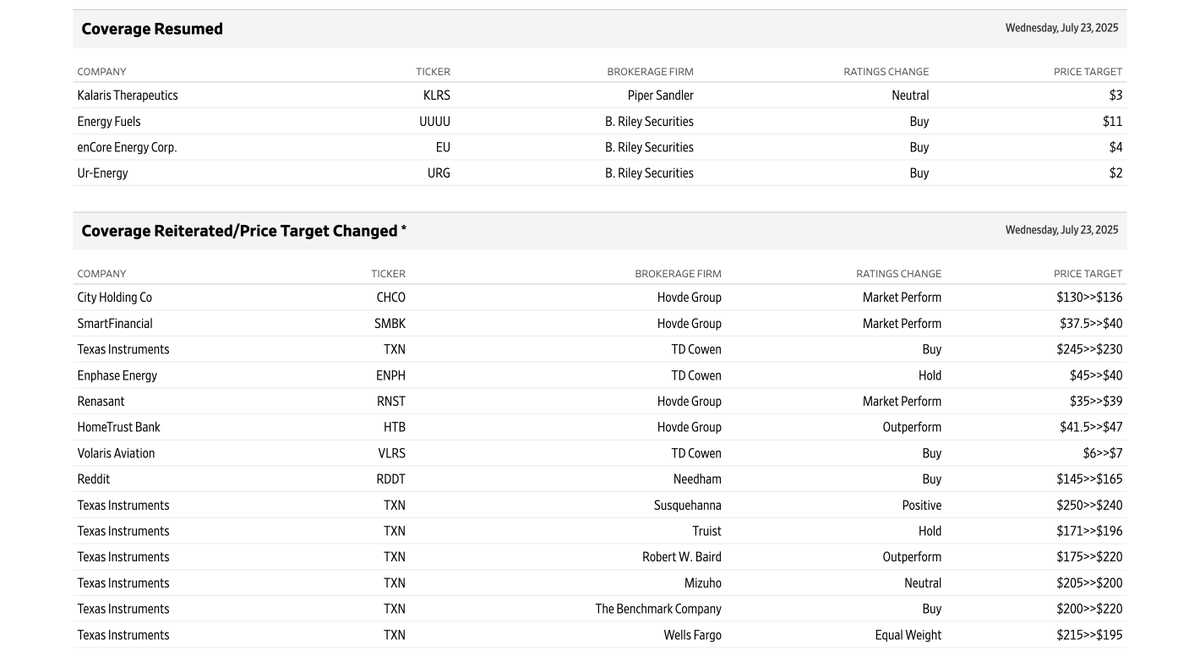
Task: Select the Coverage Resumed section header
Action: point(152,29)
